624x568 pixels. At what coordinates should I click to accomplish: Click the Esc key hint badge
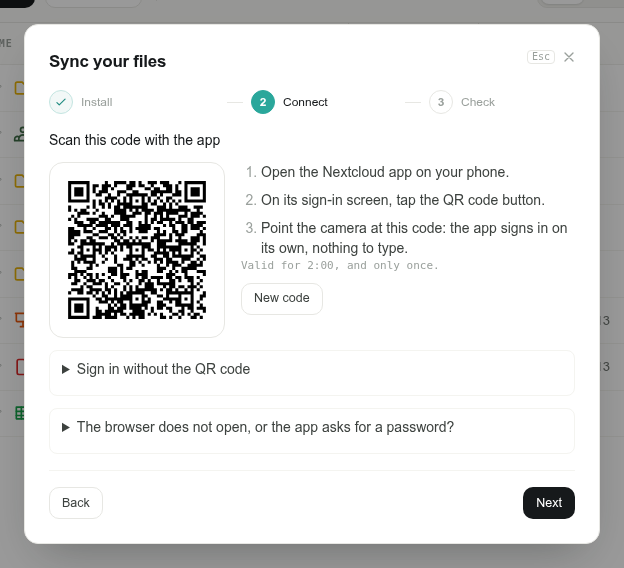coord(540,57)
